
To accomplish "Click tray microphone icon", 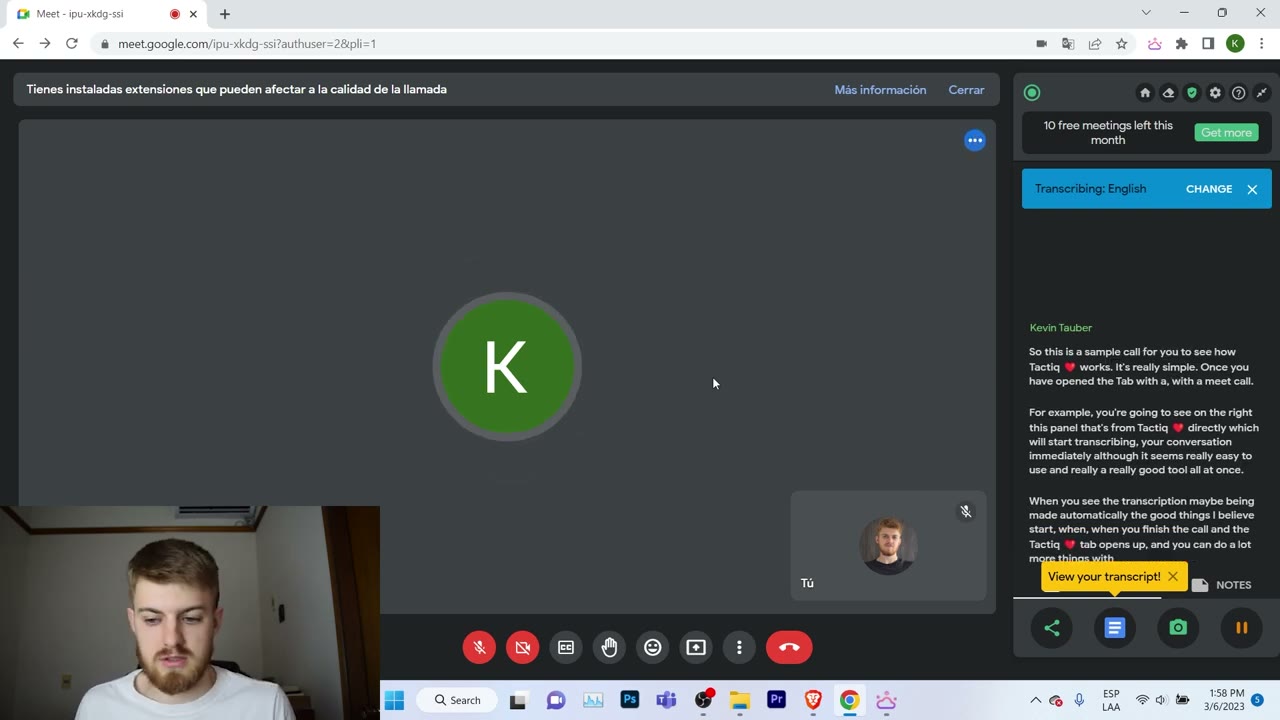I will pyautogui.click(x=1079, y=700).
